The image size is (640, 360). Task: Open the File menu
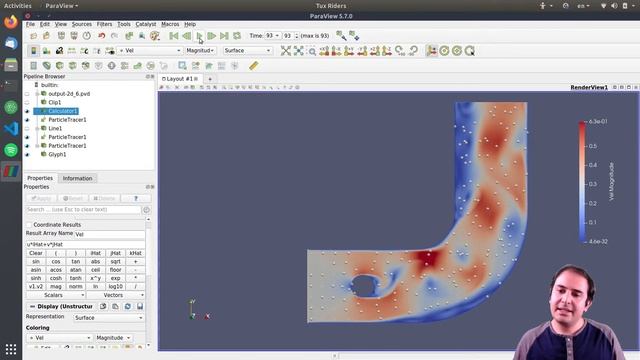tap(31, 24)
